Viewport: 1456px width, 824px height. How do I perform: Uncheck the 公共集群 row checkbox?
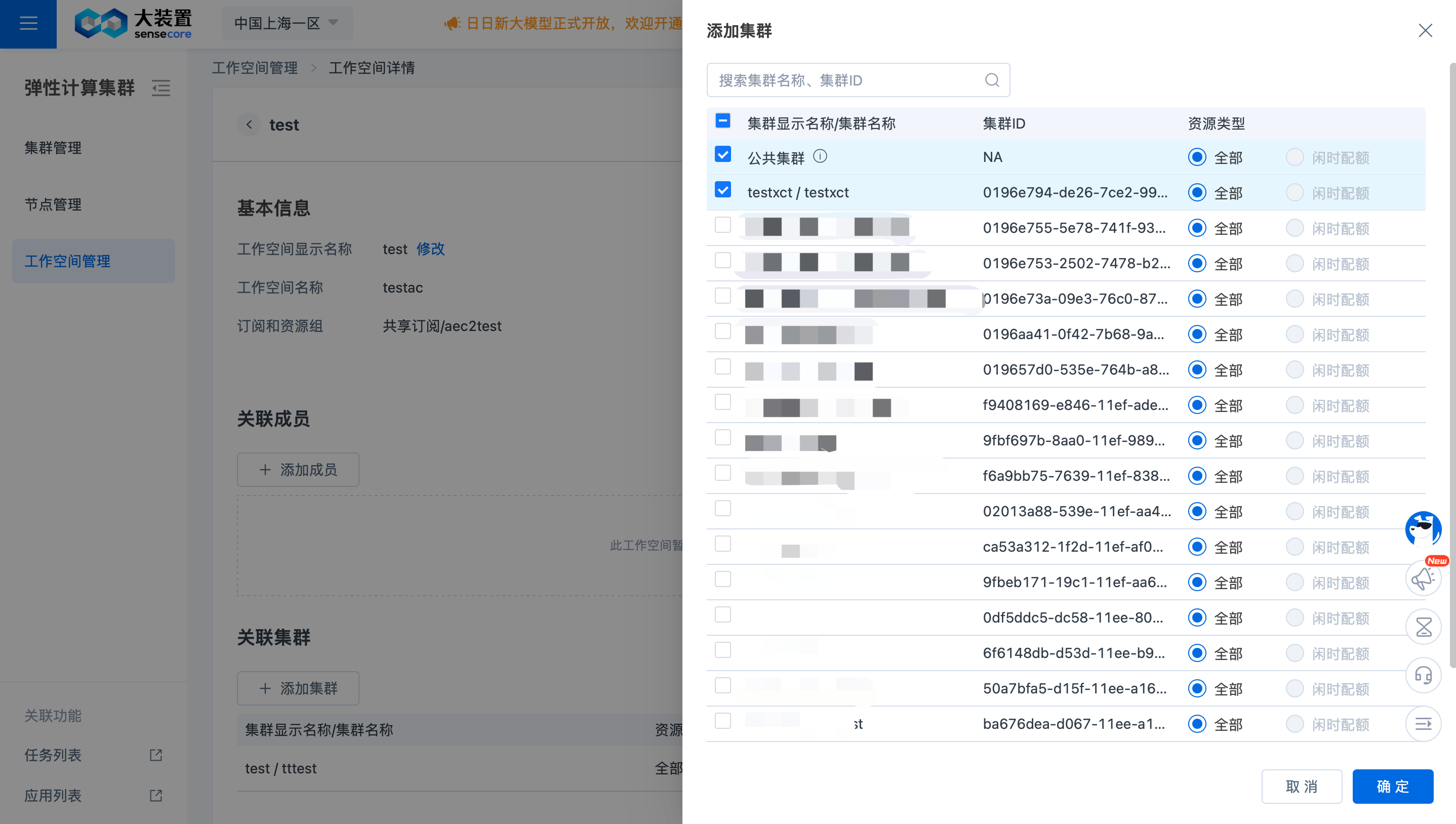(722, 154)
